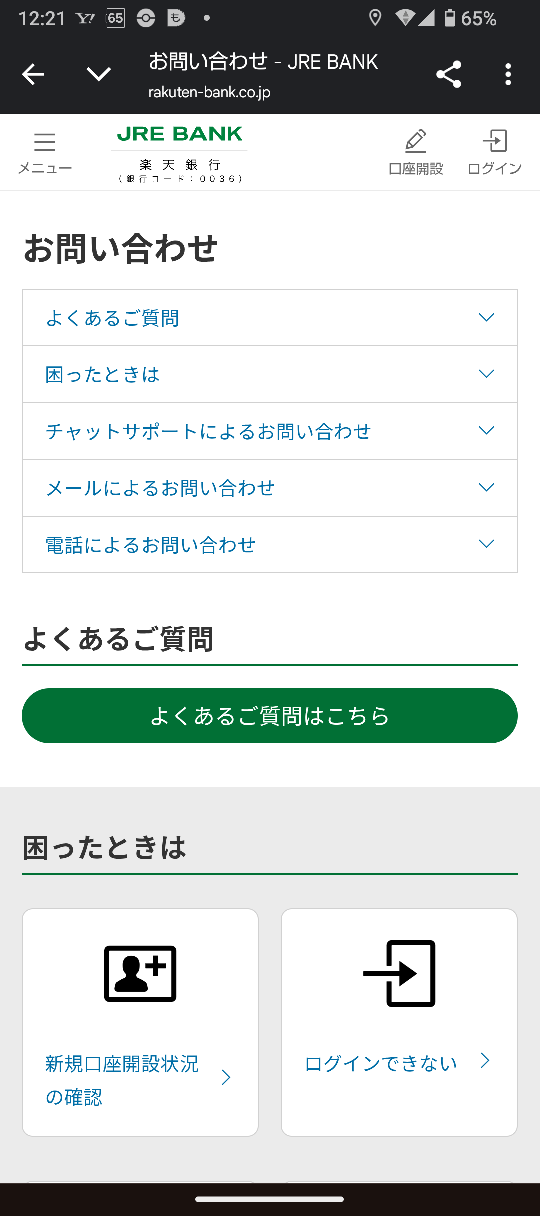
Task: Open 新規口座開設状況の確認 link
Action: 122,1080
